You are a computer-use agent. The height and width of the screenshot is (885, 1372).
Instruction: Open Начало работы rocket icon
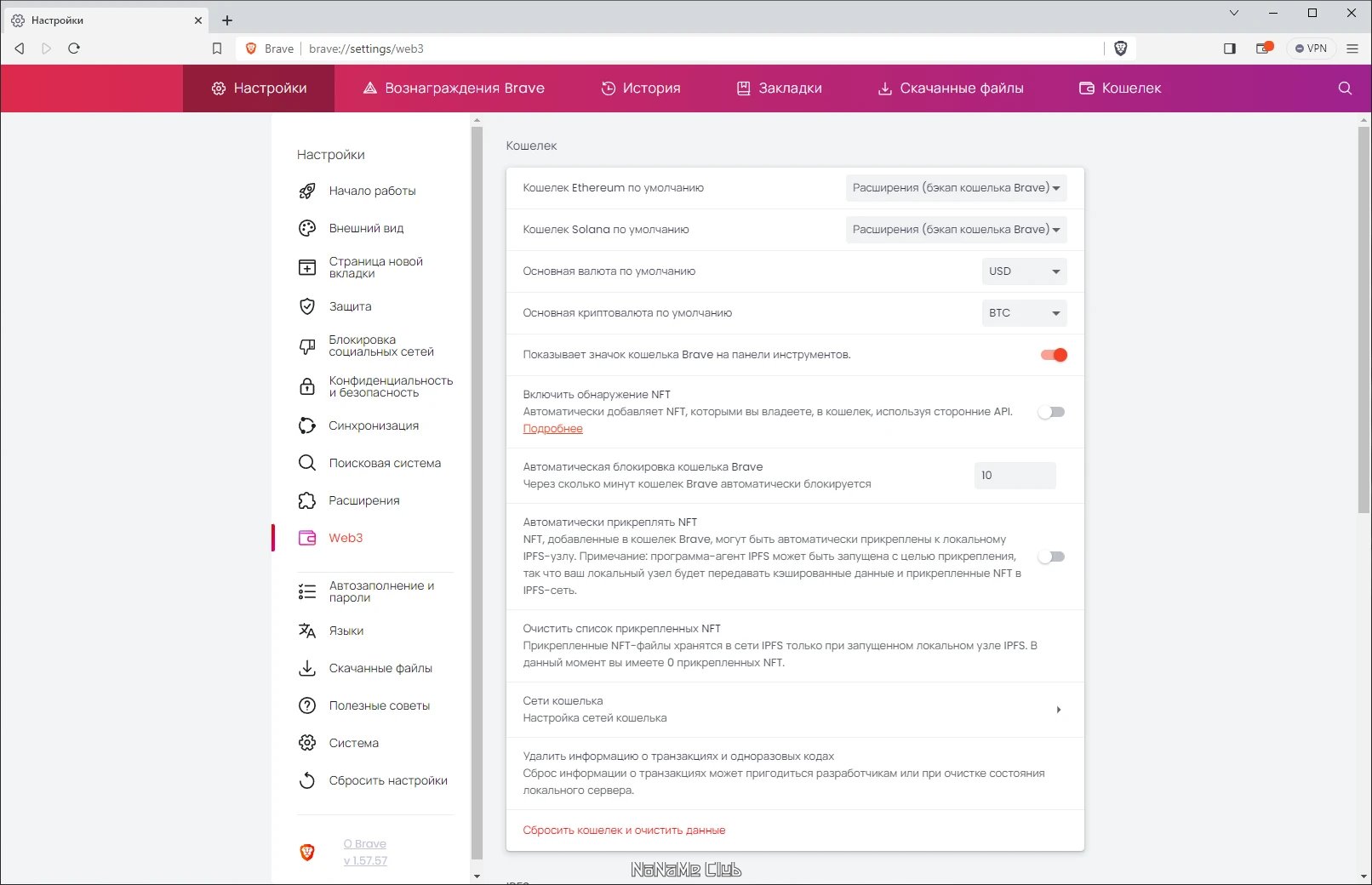click(x=307, y=191)
